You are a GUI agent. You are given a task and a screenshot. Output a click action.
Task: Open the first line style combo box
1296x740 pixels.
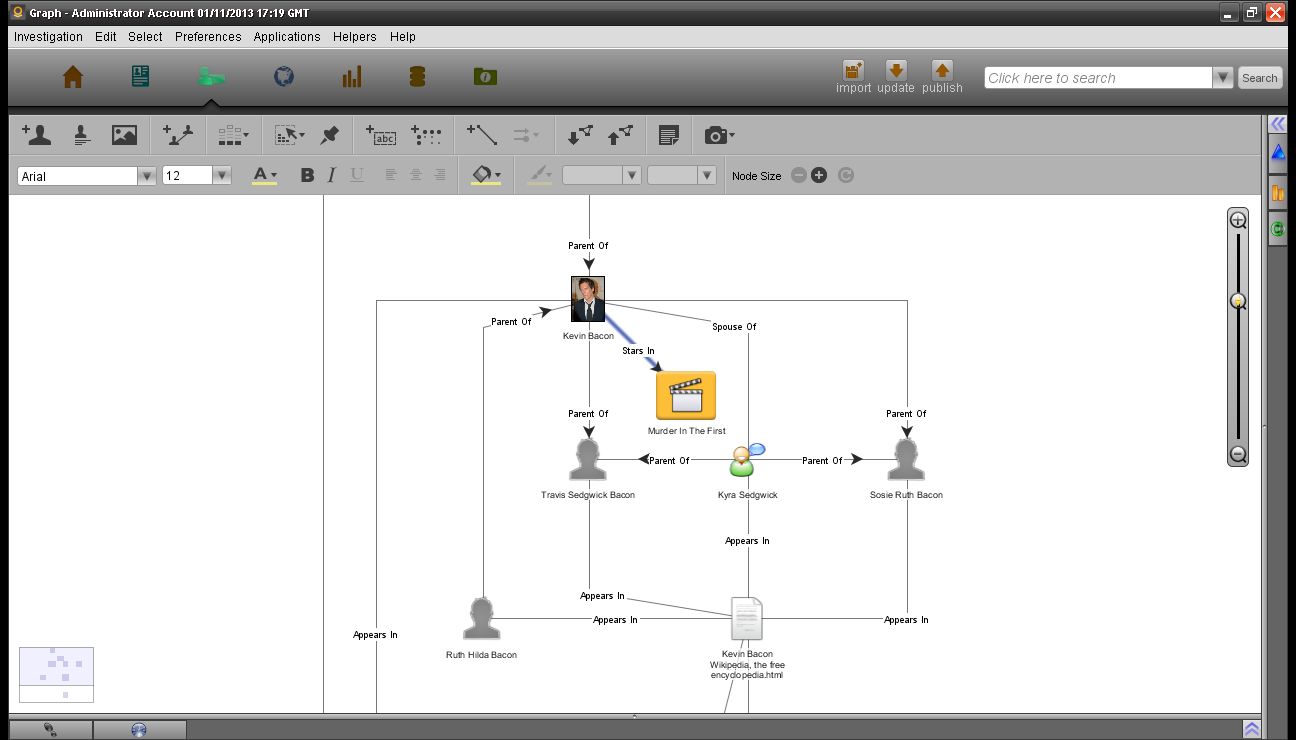point(602,175)
